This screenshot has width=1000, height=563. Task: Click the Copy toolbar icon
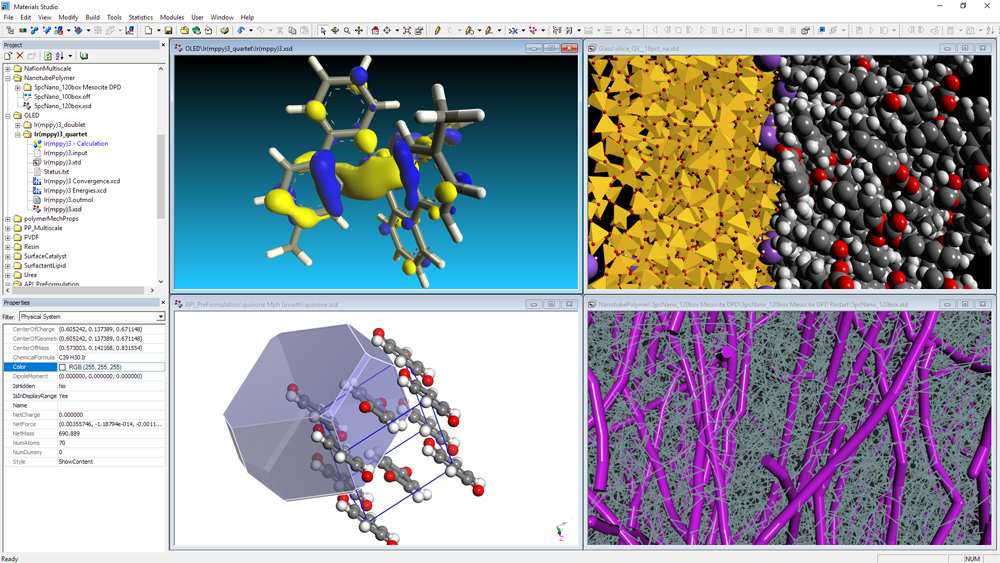(x=292, y=30)
